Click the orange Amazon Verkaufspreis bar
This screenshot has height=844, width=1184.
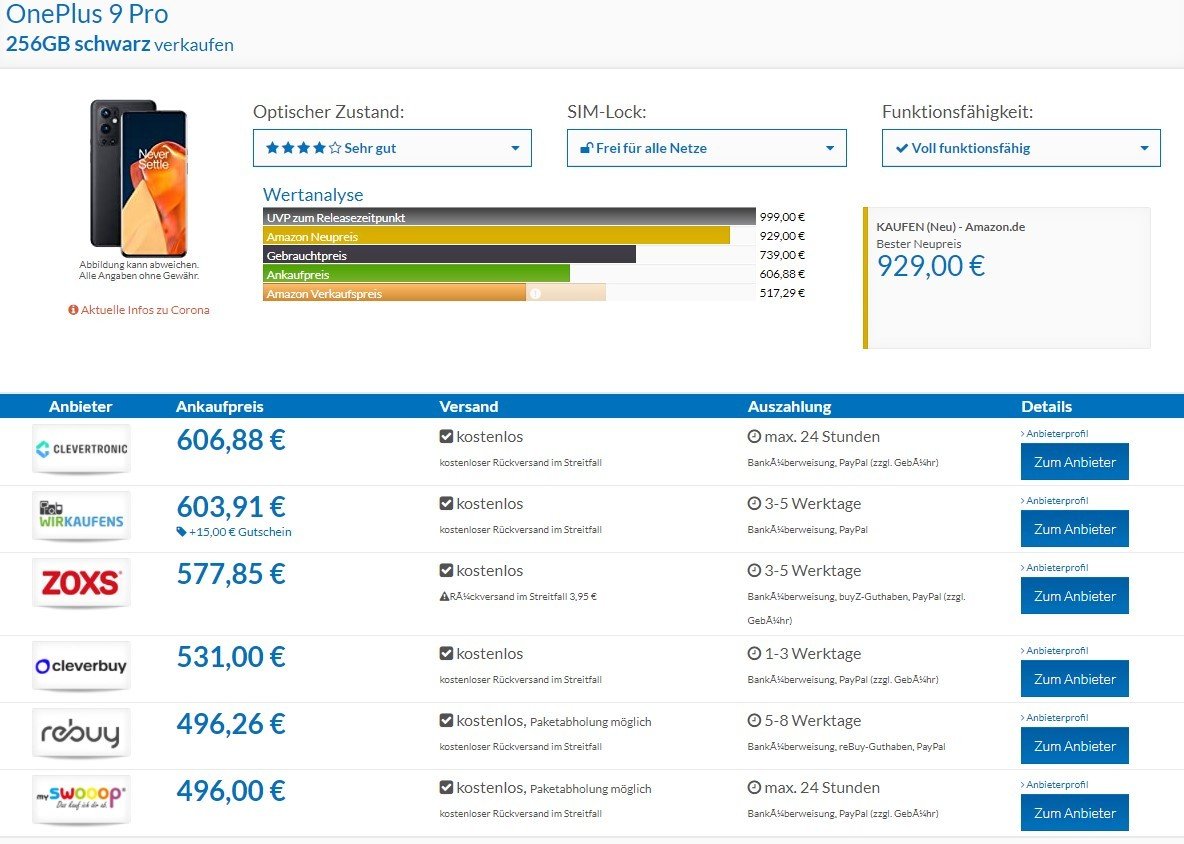point(394,293)
